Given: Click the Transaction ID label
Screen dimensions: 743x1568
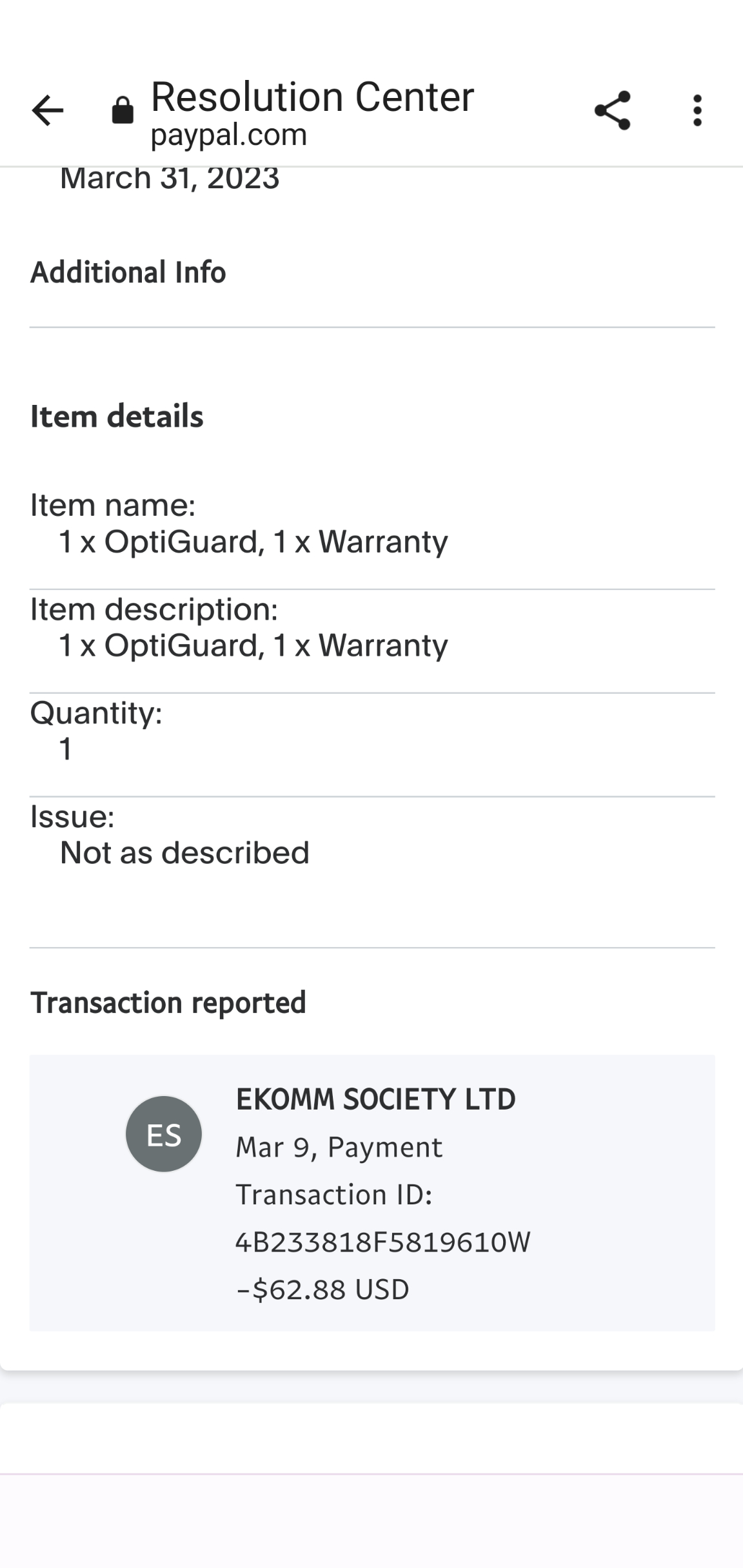Looking at the screenshot, I should (333, 1195).
